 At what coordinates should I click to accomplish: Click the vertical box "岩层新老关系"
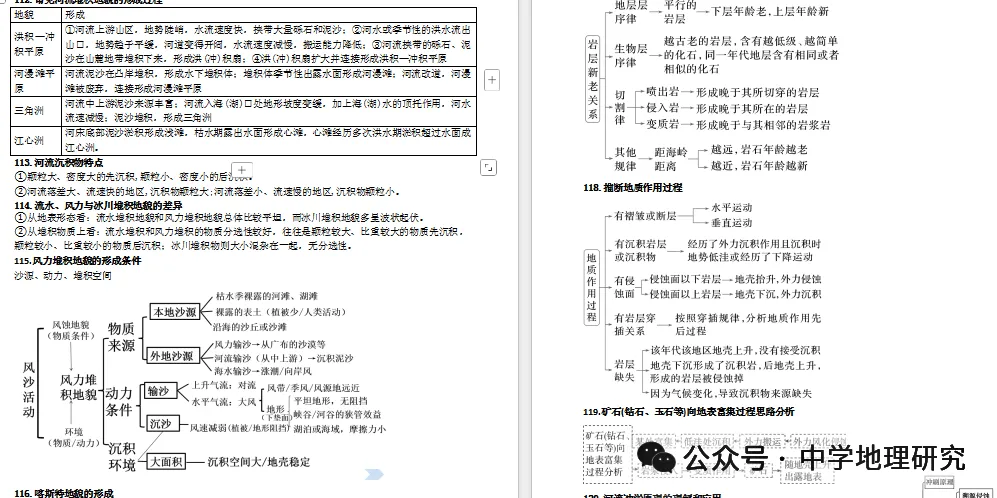[x=593, y=79]
